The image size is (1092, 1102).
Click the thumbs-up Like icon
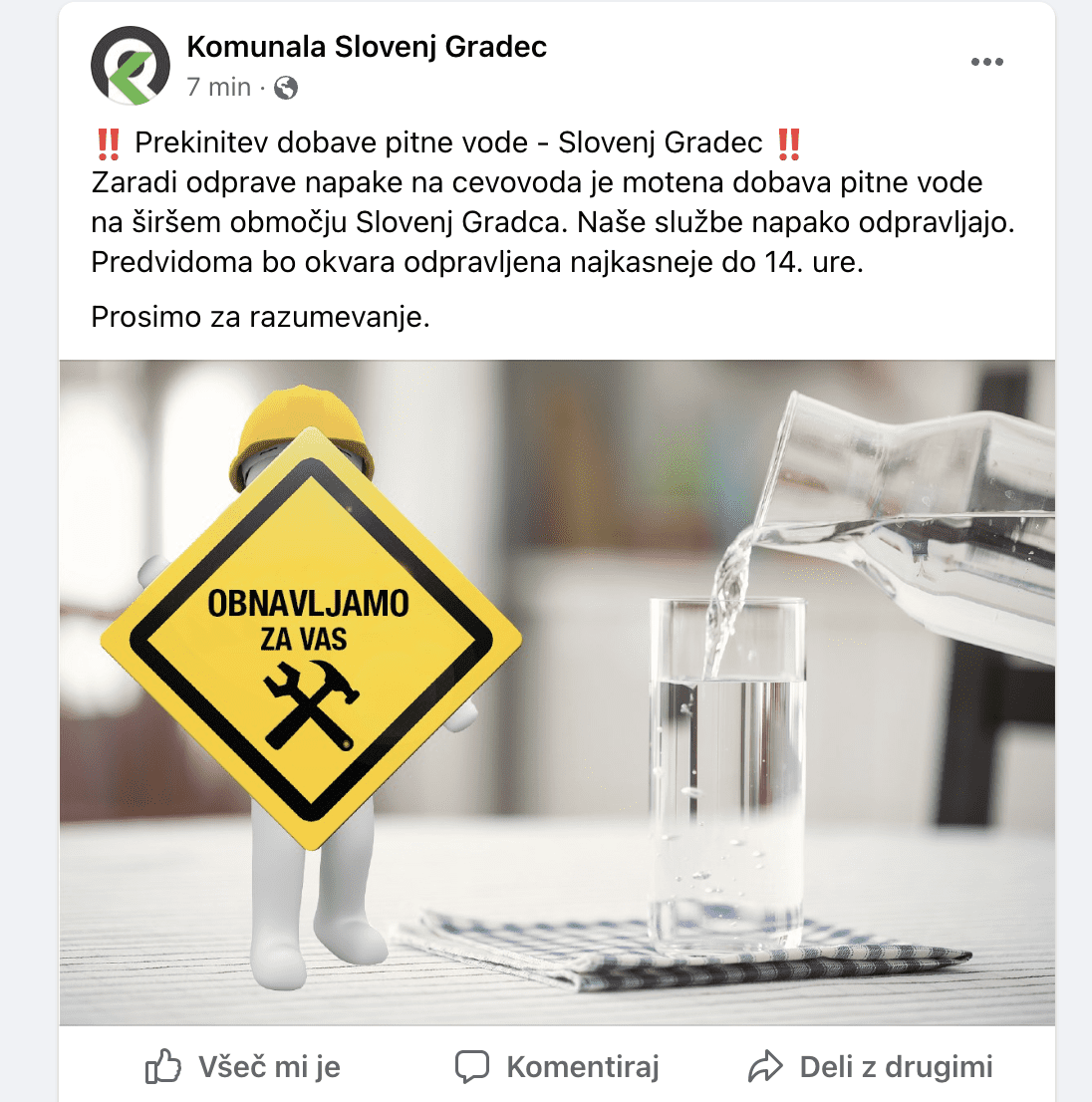pyautogui.click(x=163, y=1067)
